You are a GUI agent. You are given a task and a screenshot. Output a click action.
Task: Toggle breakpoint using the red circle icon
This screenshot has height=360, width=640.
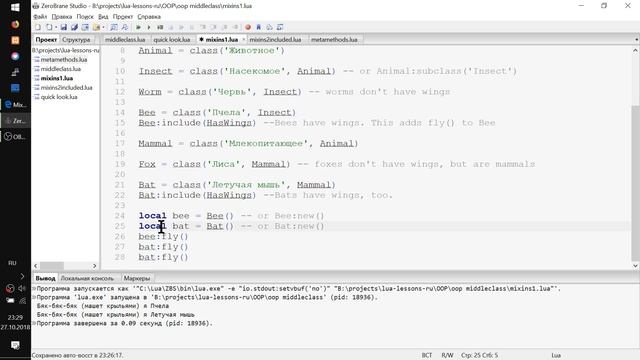(248, 27)
